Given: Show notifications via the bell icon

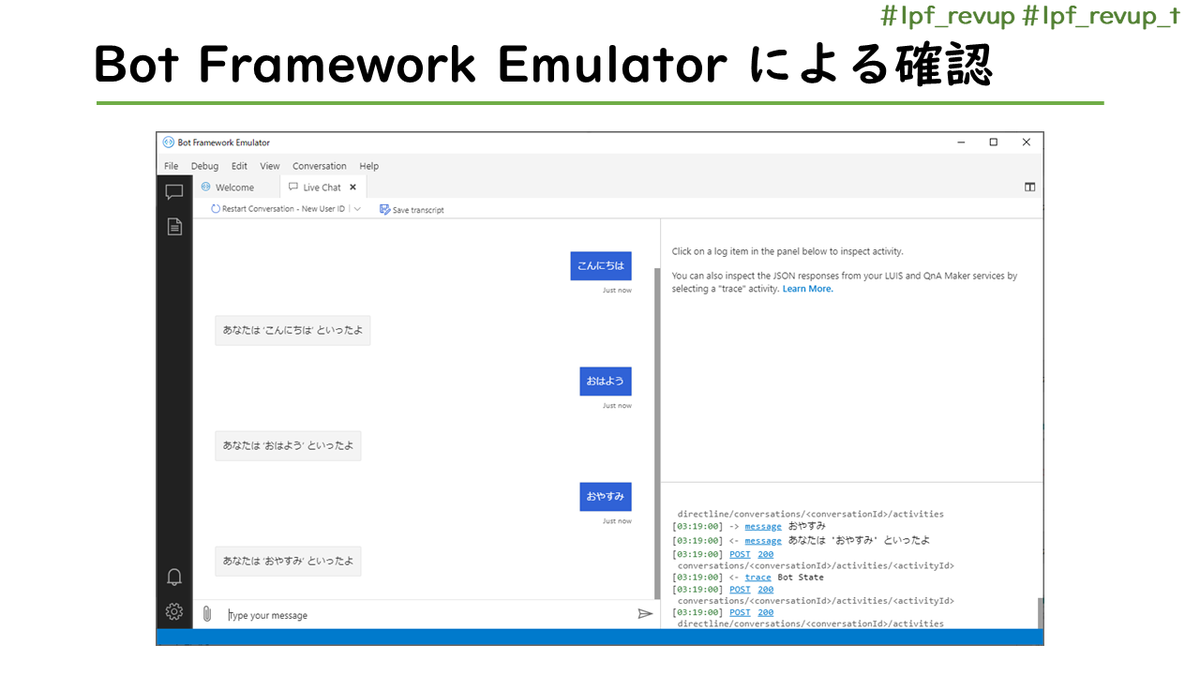Looking at the screenshot, I should point(174,577).
